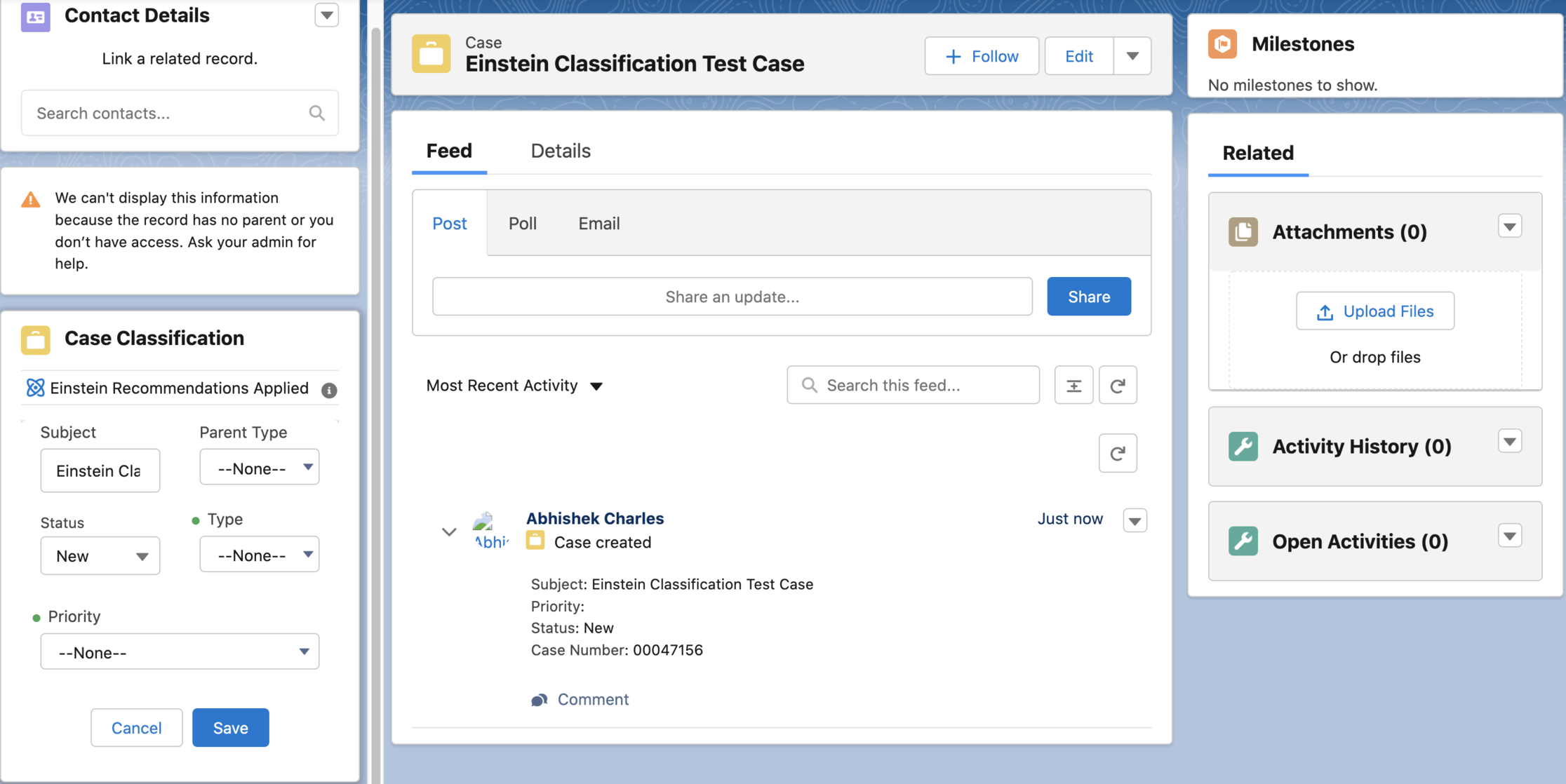Click the search magnifier in contacts field
Screen dimensions: 1566x784
coord(317,113)
